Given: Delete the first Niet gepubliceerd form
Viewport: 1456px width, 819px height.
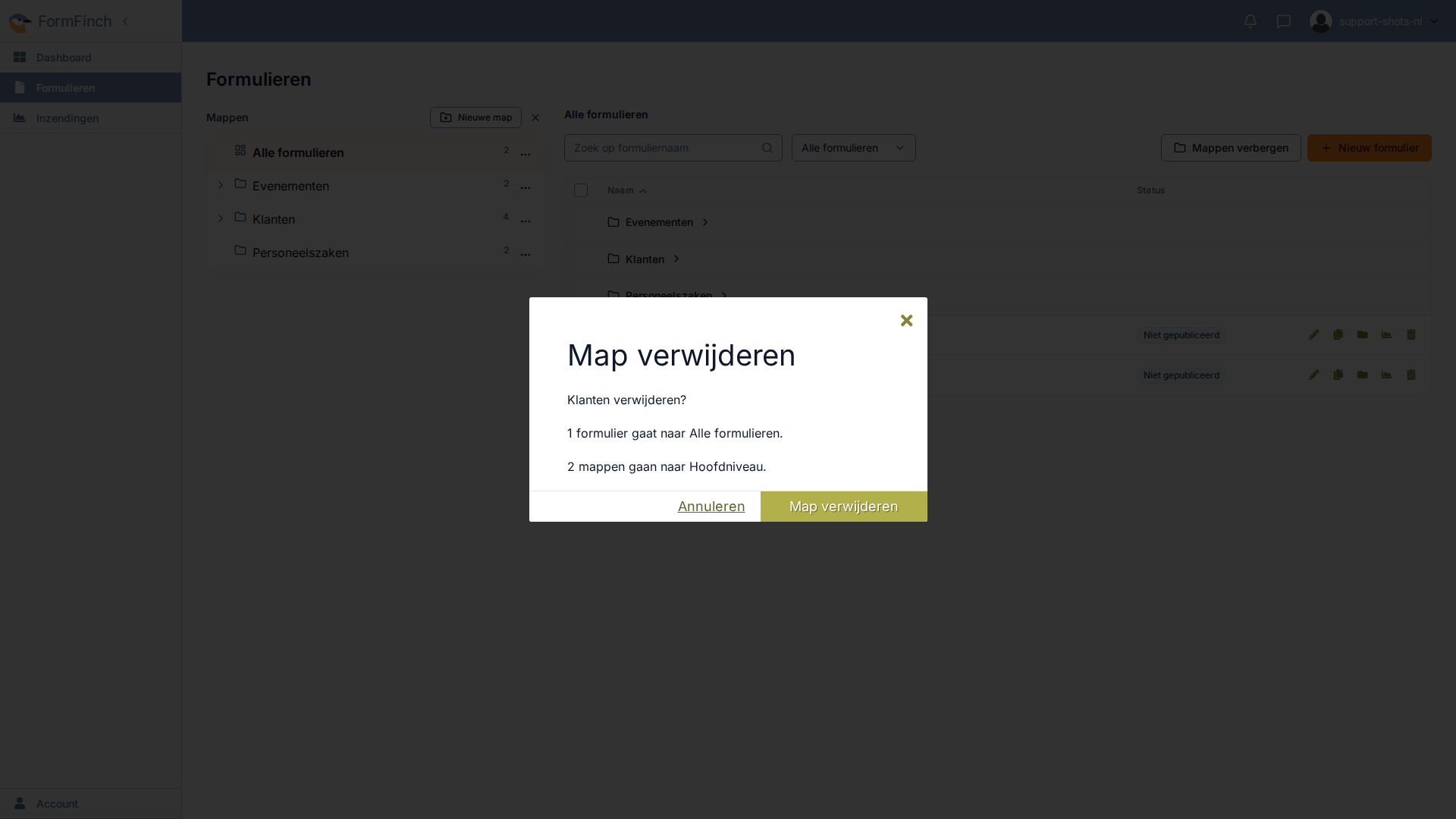Looking at the screenshot, I should pos(1411,334).
